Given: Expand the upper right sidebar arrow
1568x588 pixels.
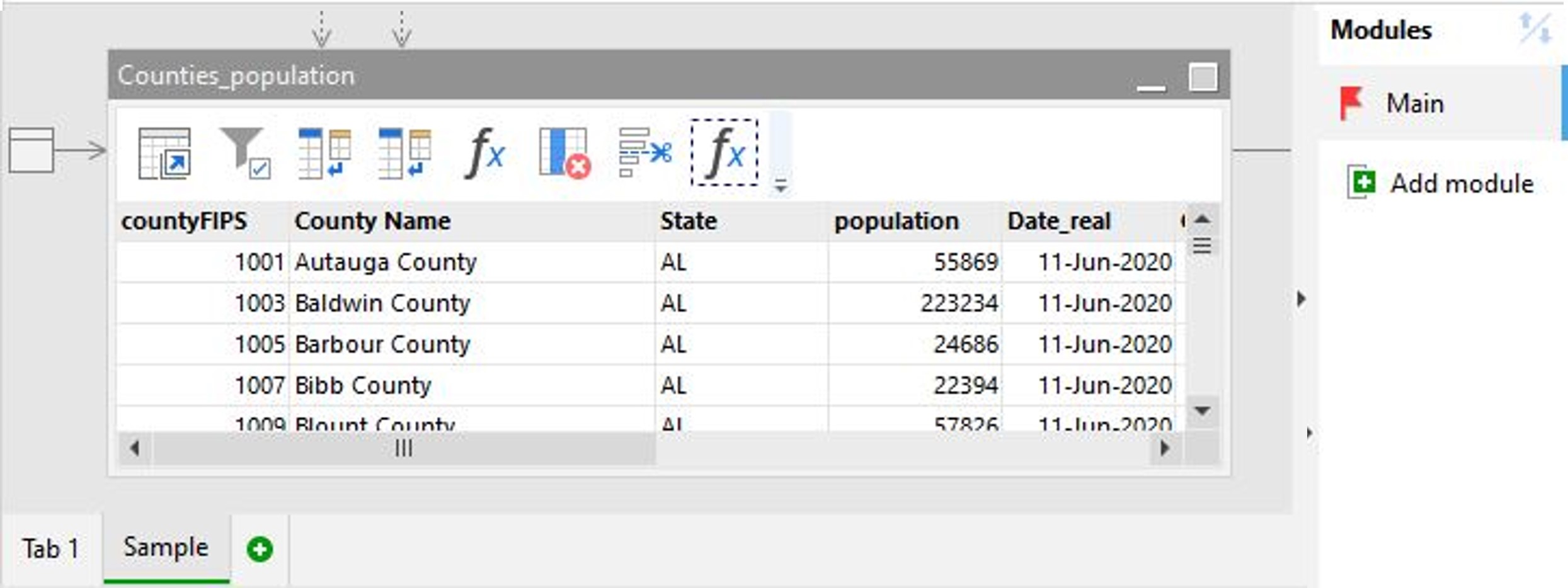Looking at the screenshot, I should [x=1302, y=298].
